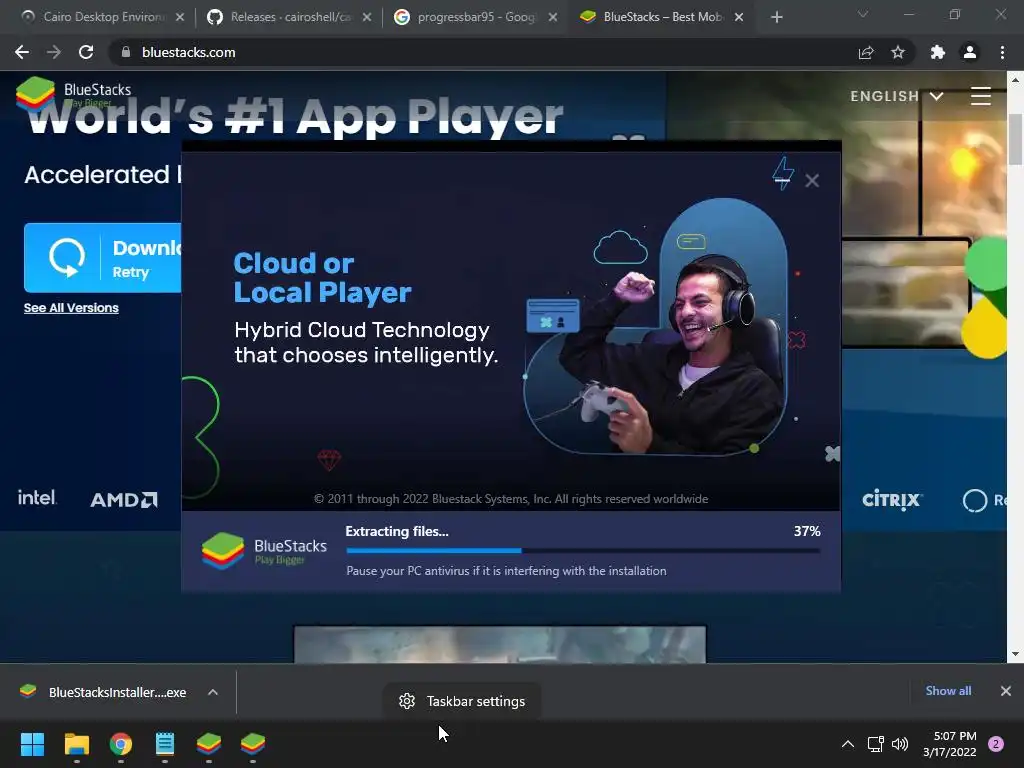Image resolution: width=1024 pixels, height=768 pixels.
Task: Open the website hamburger menu
Action: click(980, 96)
